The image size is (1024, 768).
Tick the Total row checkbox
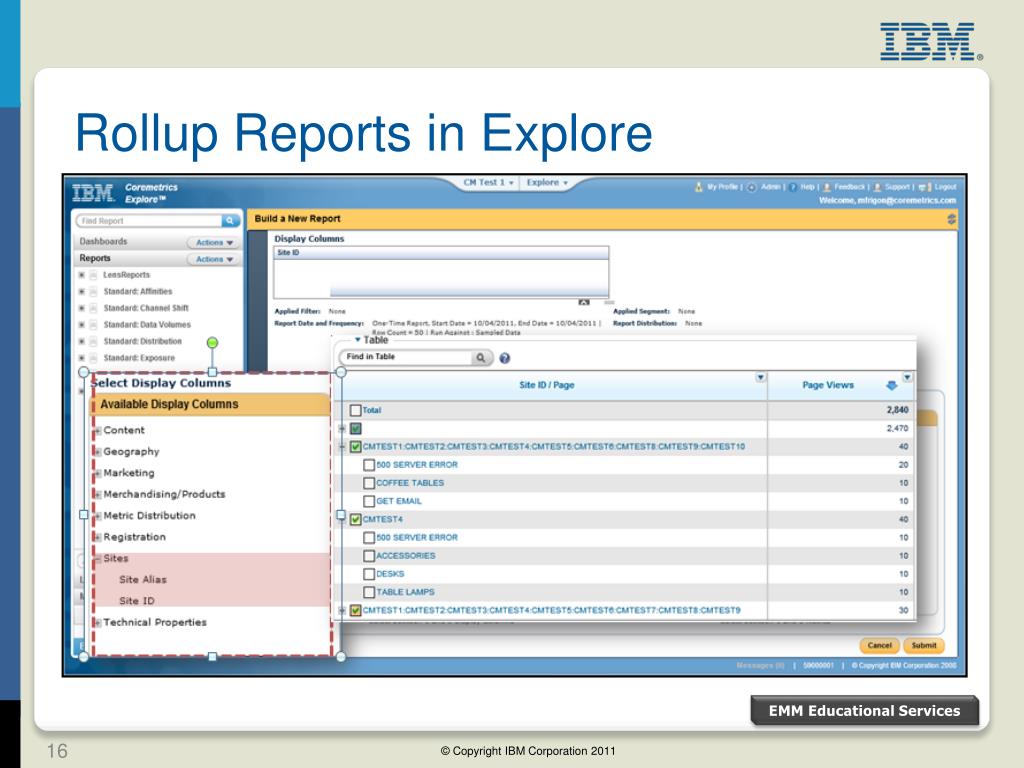tap(355, 410)
